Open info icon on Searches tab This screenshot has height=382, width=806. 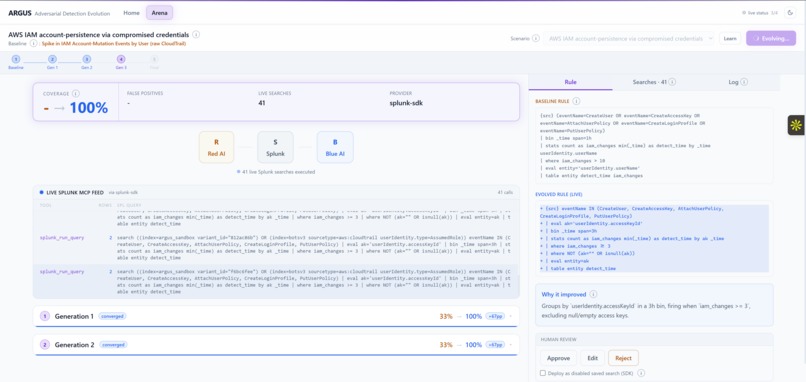coord(672,82)
